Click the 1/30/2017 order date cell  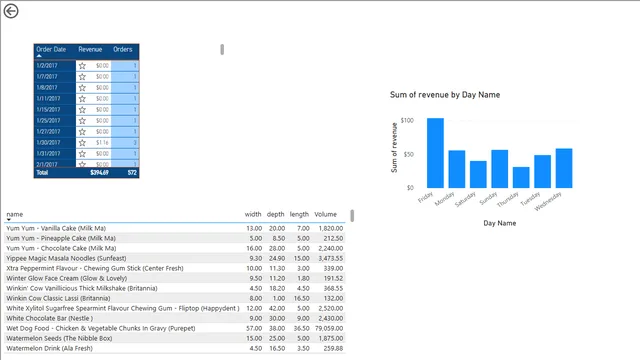(55, 143)
